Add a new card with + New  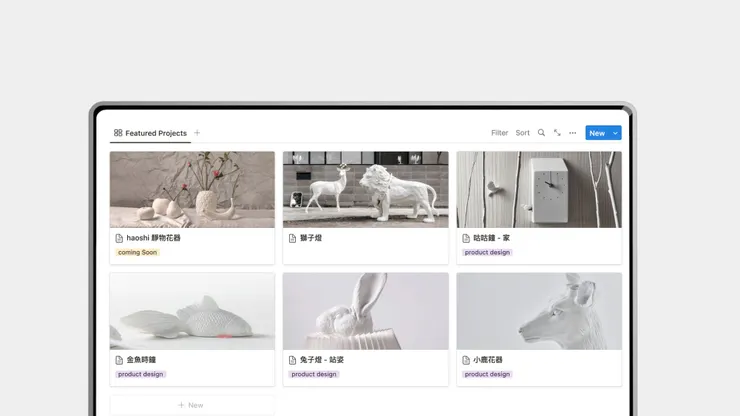pyautogui.click(x=192, y=405)
